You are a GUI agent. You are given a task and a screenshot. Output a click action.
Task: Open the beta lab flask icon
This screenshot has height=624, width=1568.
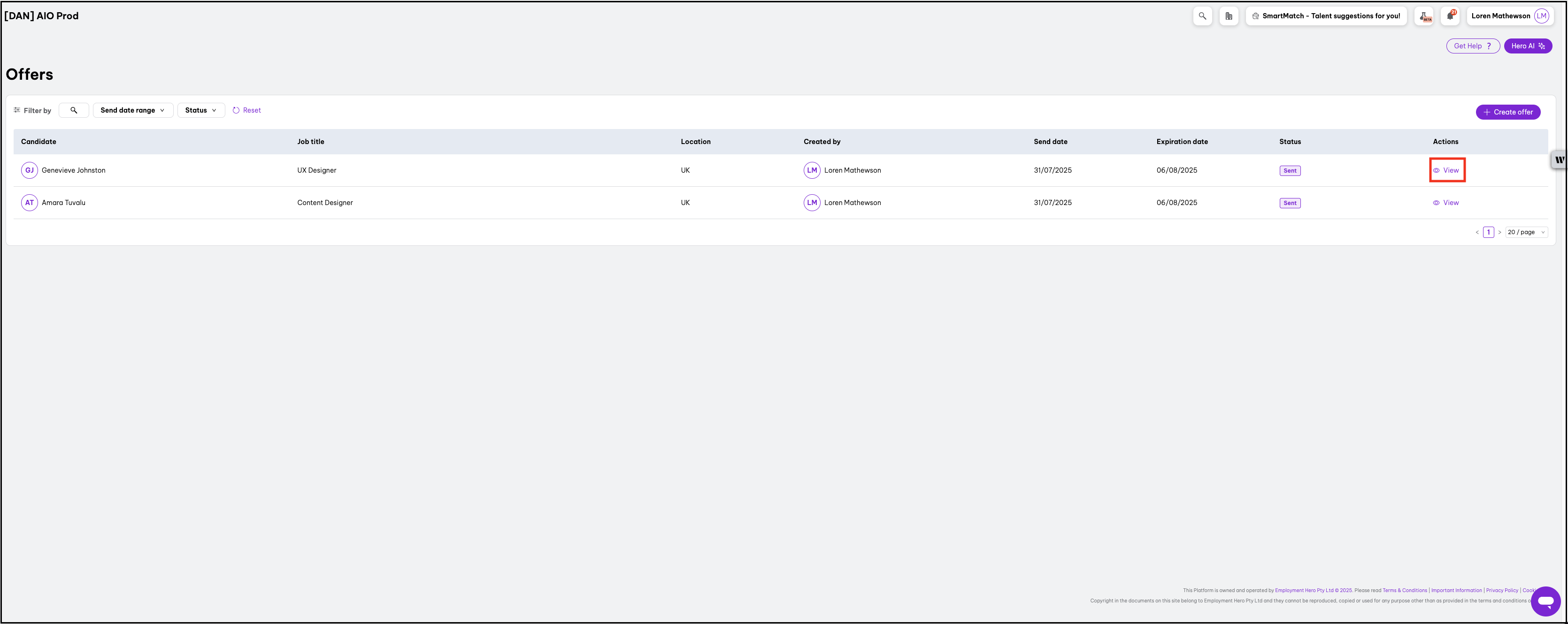point(1424,16)
